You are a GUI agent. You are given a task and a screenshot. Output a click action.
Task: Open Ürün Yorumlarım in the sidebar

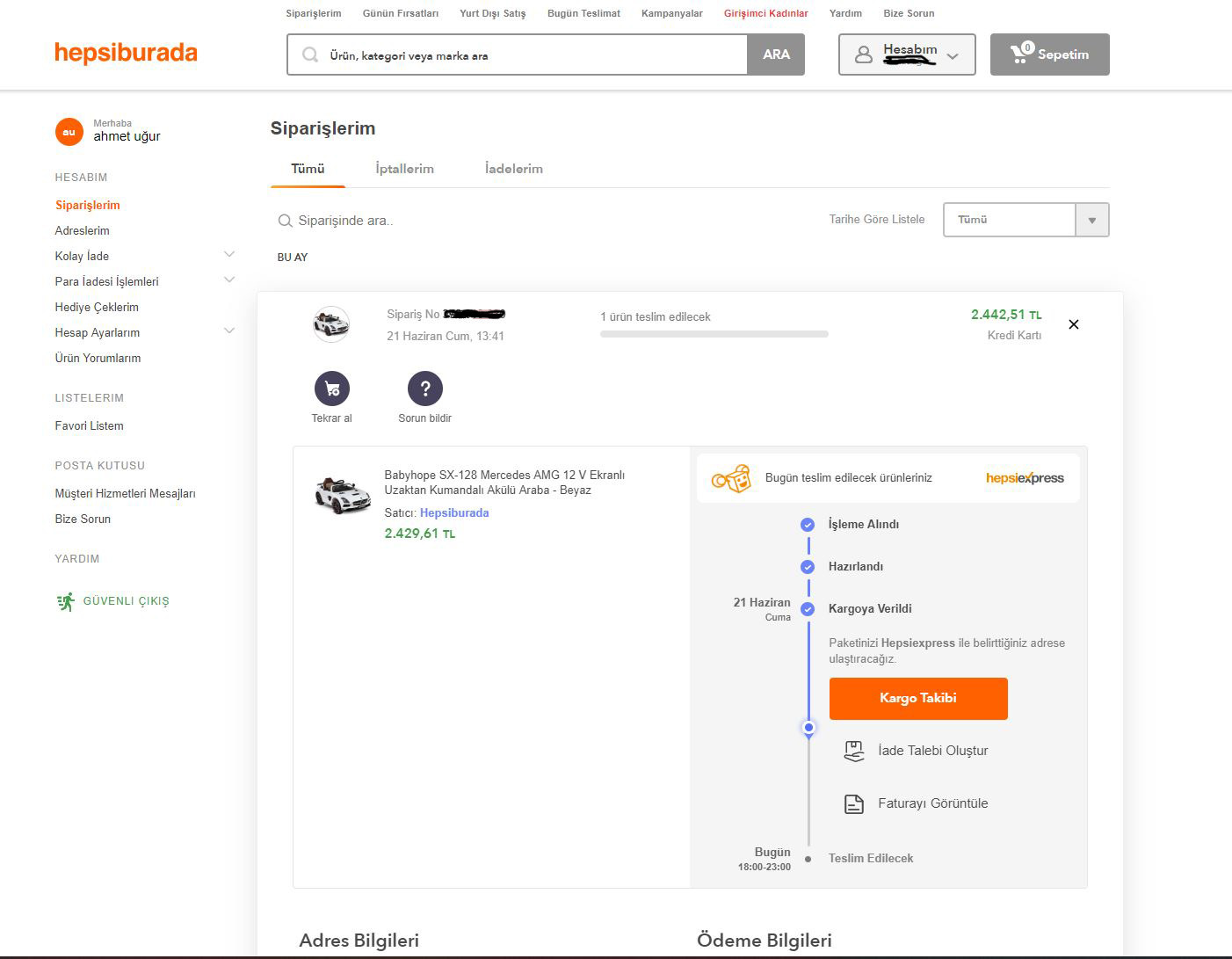98,358
